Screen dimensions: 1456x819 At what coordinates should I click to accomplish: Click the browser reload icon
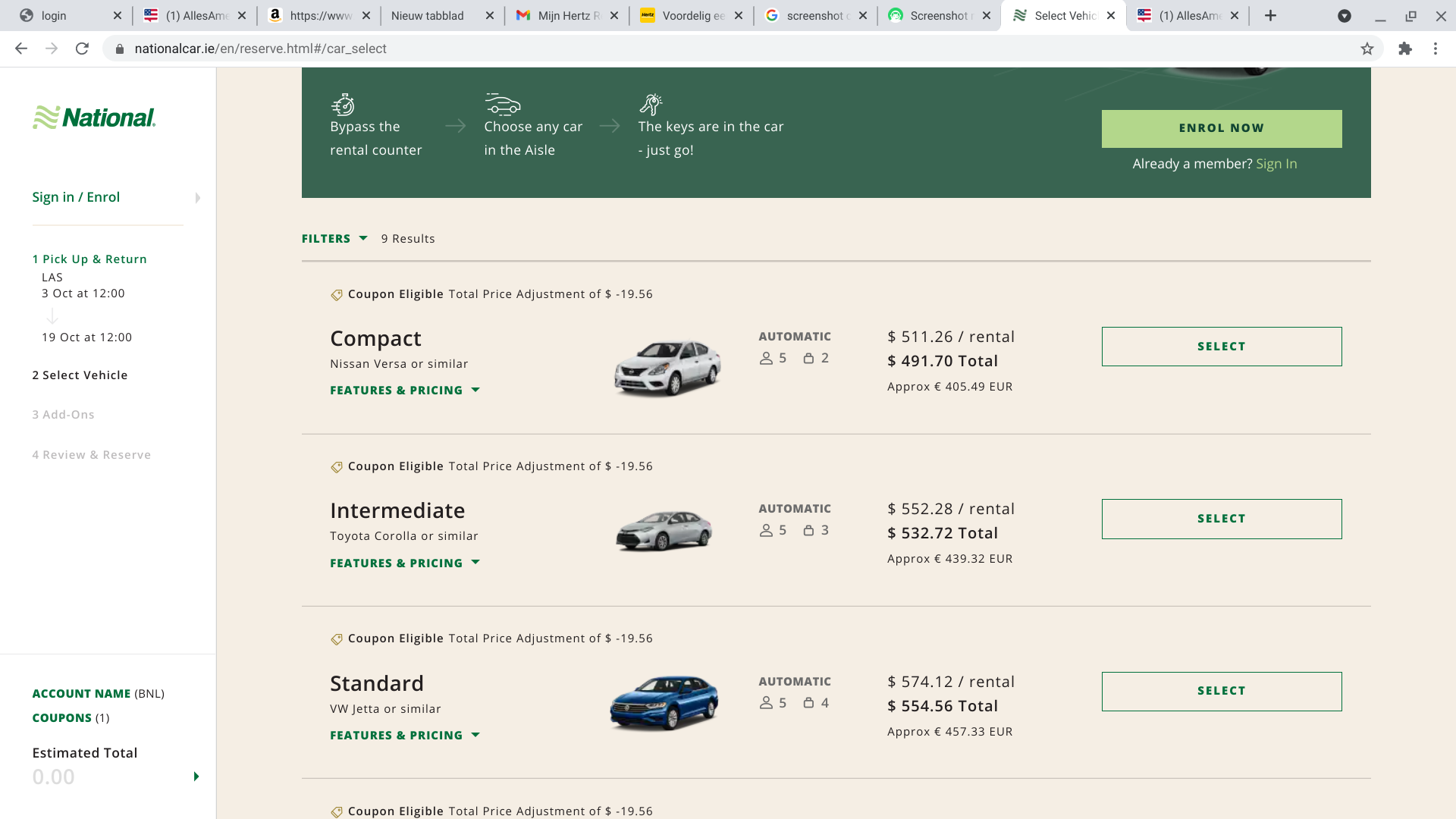coord(82,49)
